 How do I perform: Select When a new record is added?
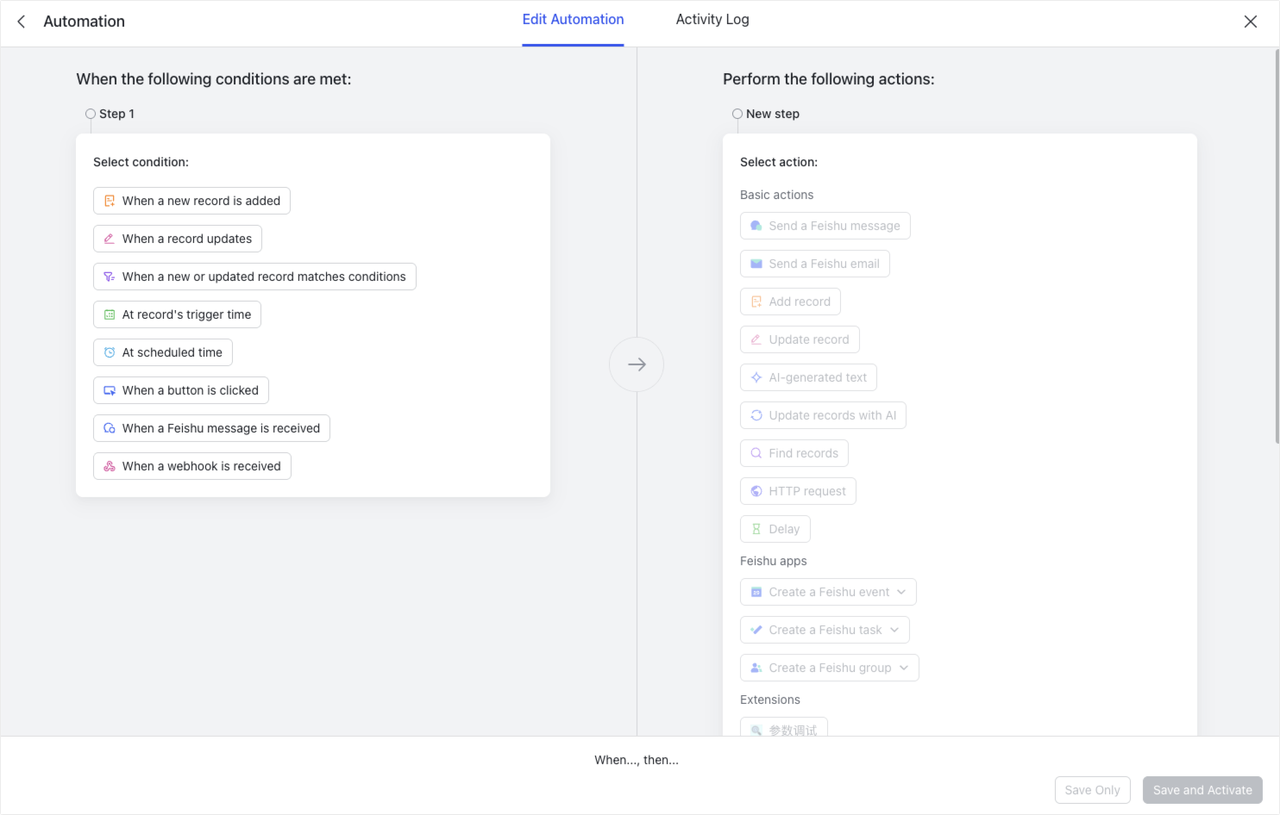192,201
